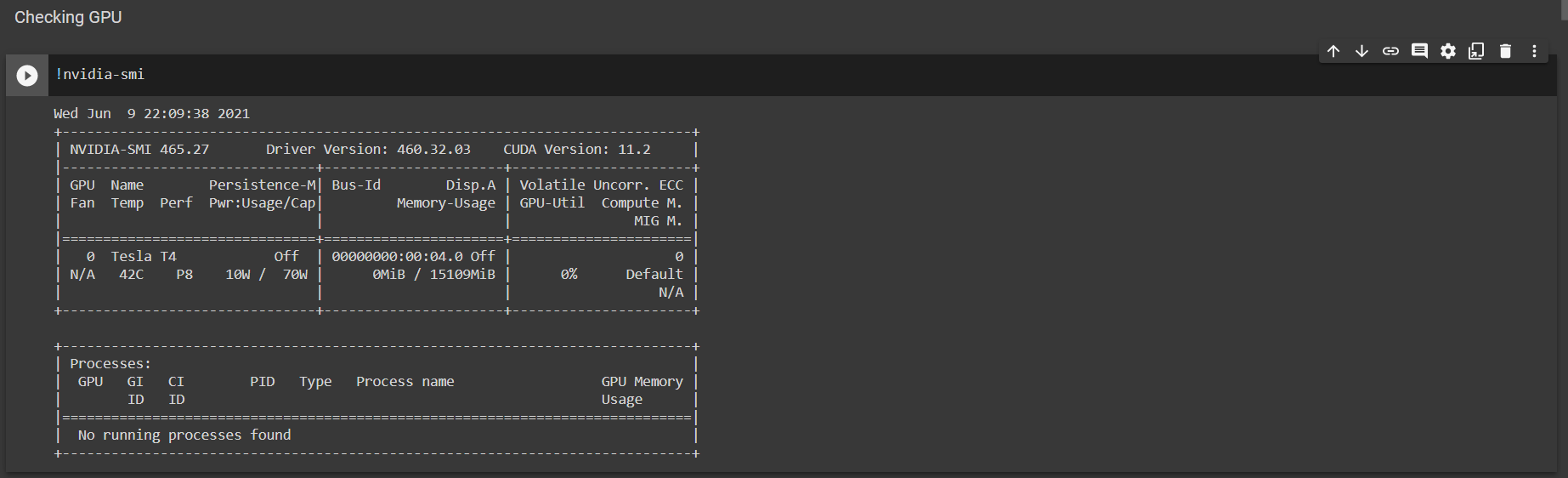The width and height of the screenshot is (1568, 478).
Task: Click the 15109MiB memory usage value
Action: pyautogui.click(x=461, y=275)
